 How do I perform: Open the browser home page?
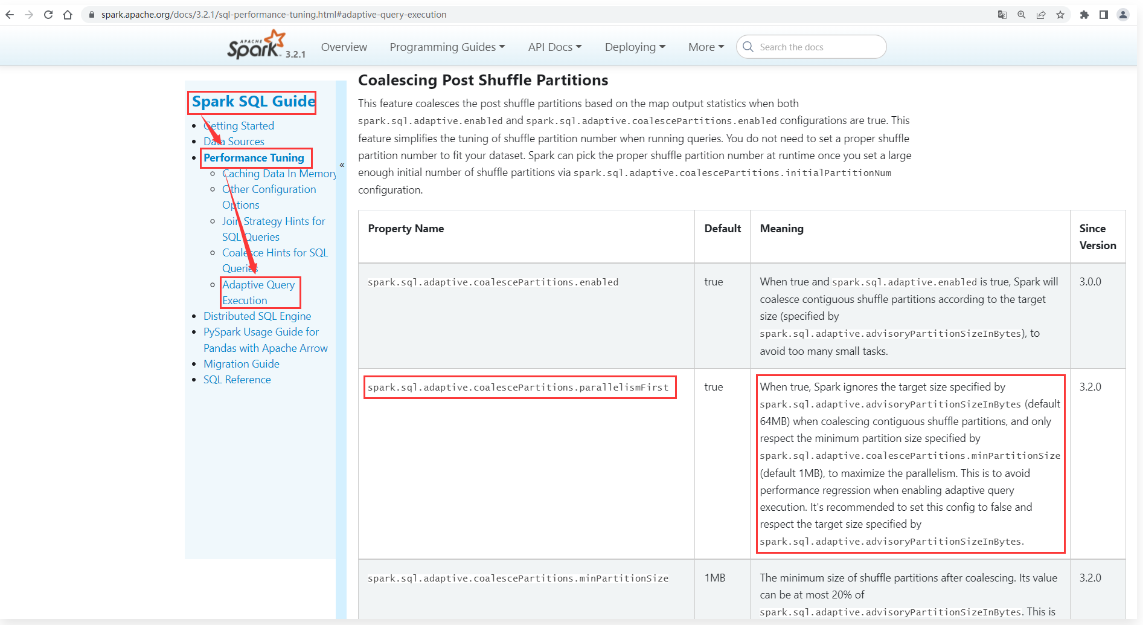pyautogui.click(x=67, y=15)
